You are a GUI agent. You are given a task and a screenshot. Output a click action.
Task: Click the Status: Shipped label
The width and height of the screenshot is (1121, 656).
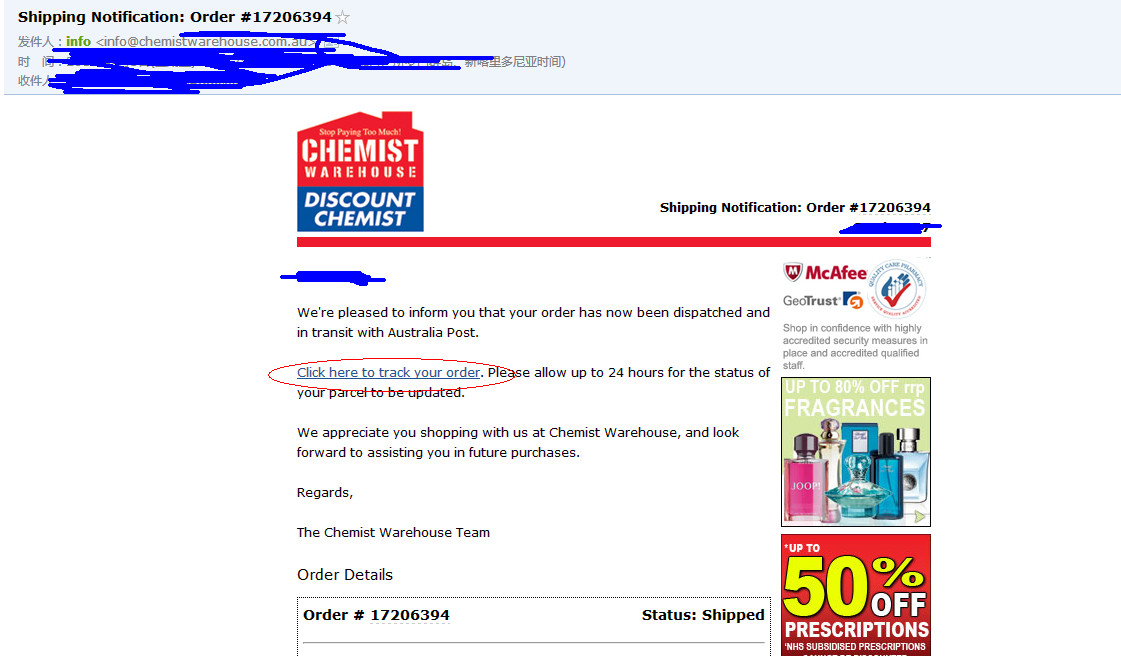click(703, 615)
